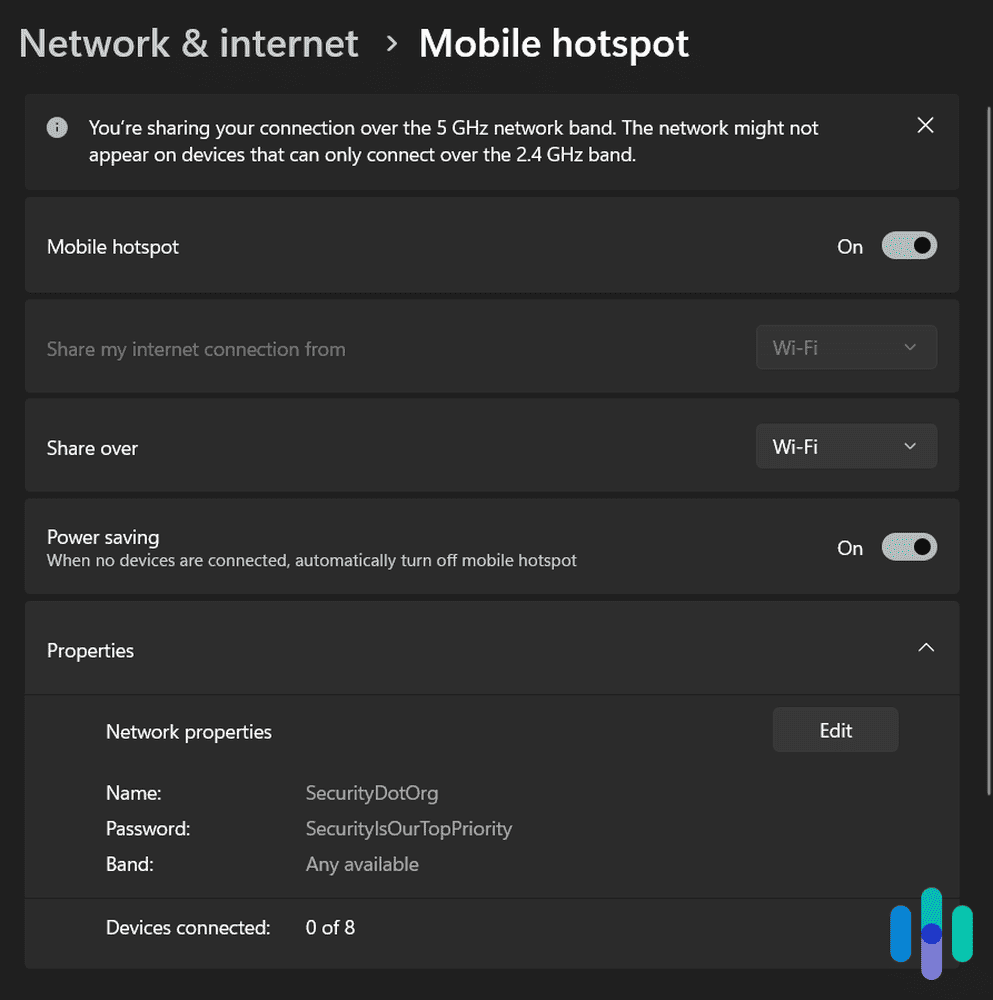Navigate back to Network & internet
The width and height of the screenshot is (993, 1000).
(188, 43)
